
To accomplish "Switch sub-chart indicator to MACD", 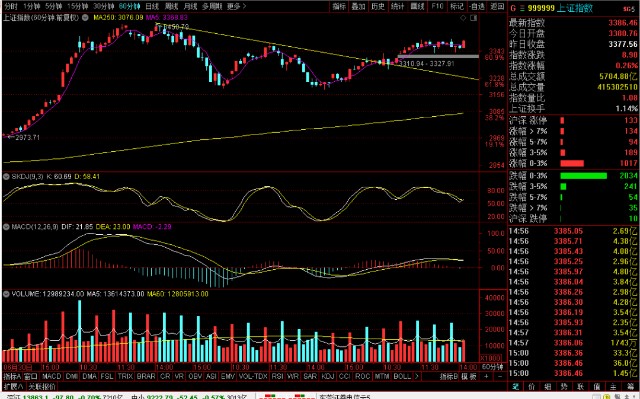I will pos(51,376).
